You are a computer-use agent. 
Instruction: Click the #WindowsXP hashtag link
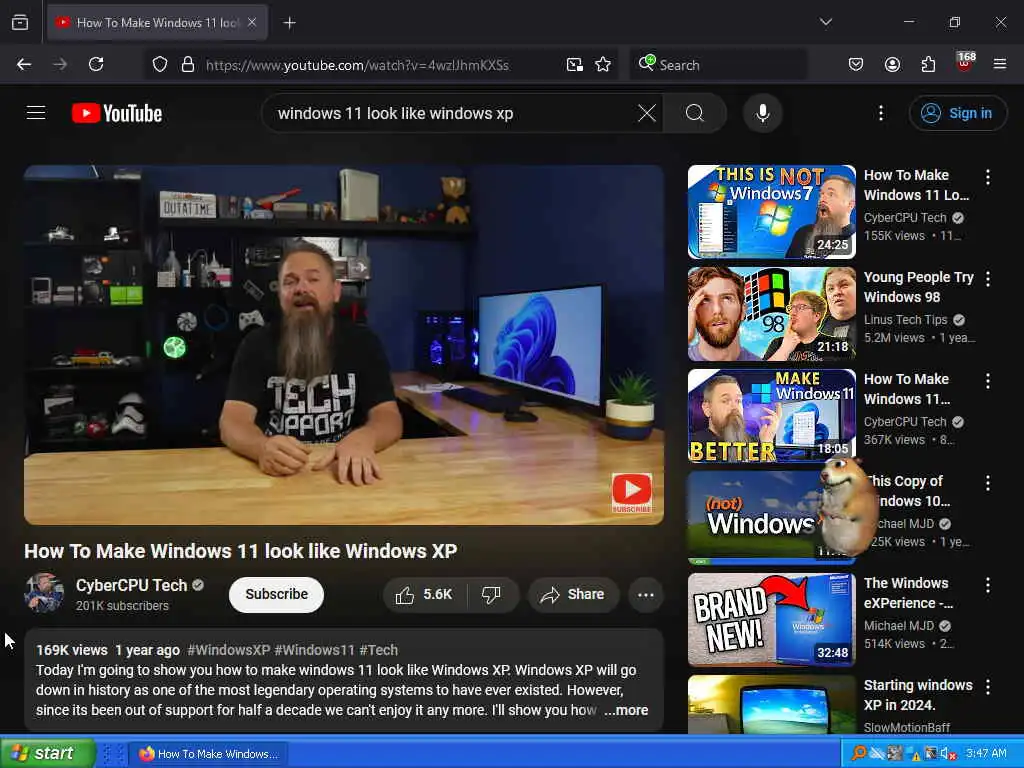click(x=229, y=650)
